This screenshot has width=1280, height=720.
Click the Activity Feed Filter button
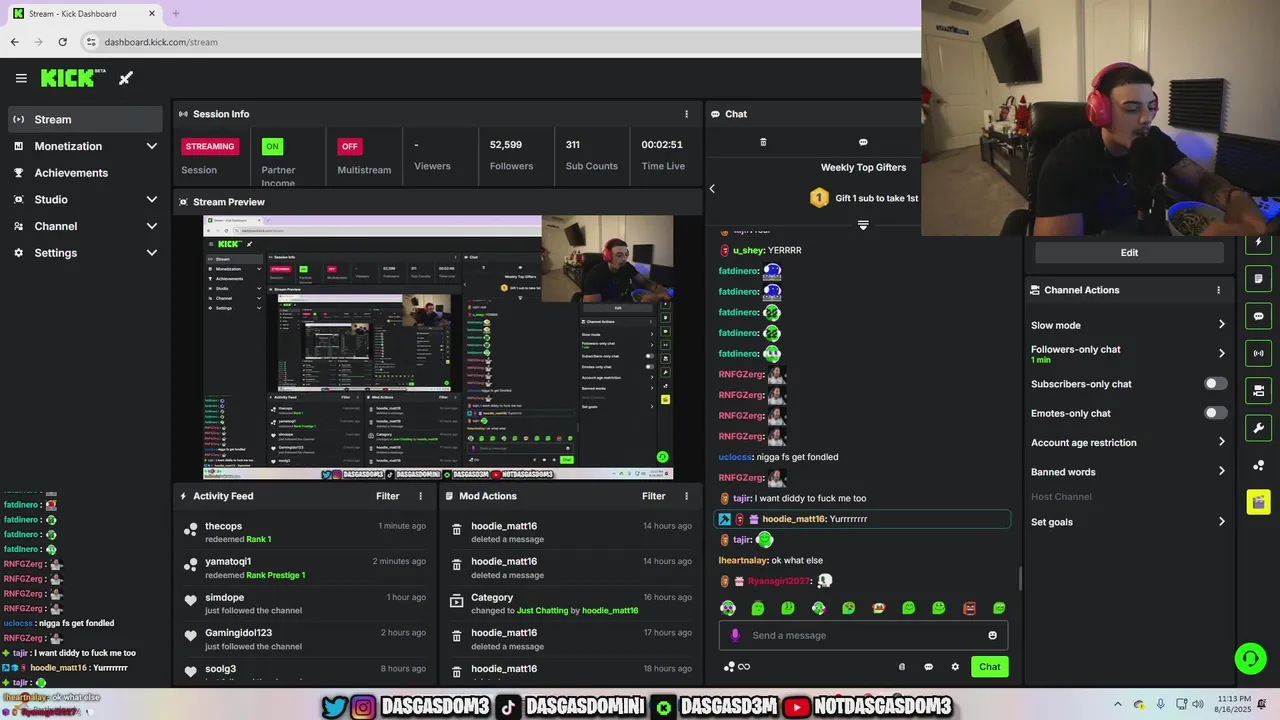coord(387,496)
